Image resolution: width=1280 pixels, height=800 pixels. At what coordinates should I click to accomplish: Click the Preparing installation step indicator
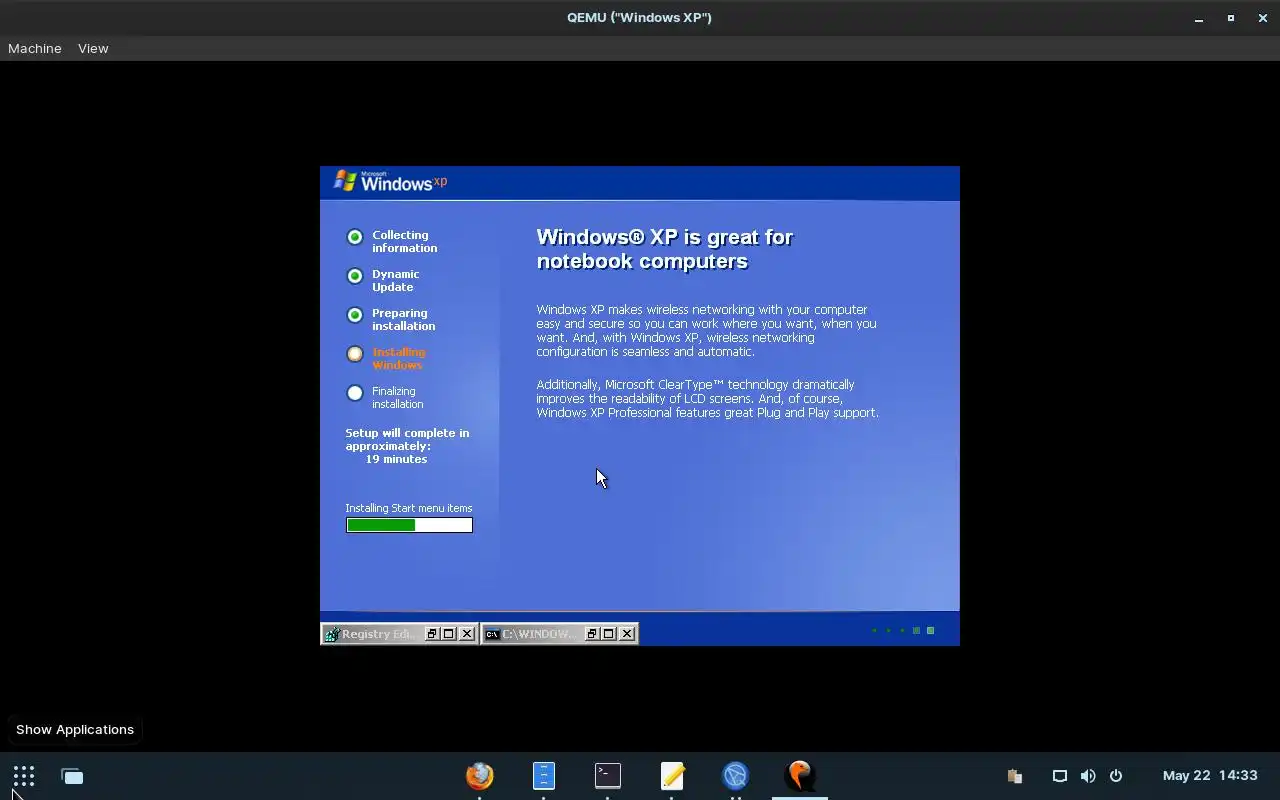[x=355, y=315]
